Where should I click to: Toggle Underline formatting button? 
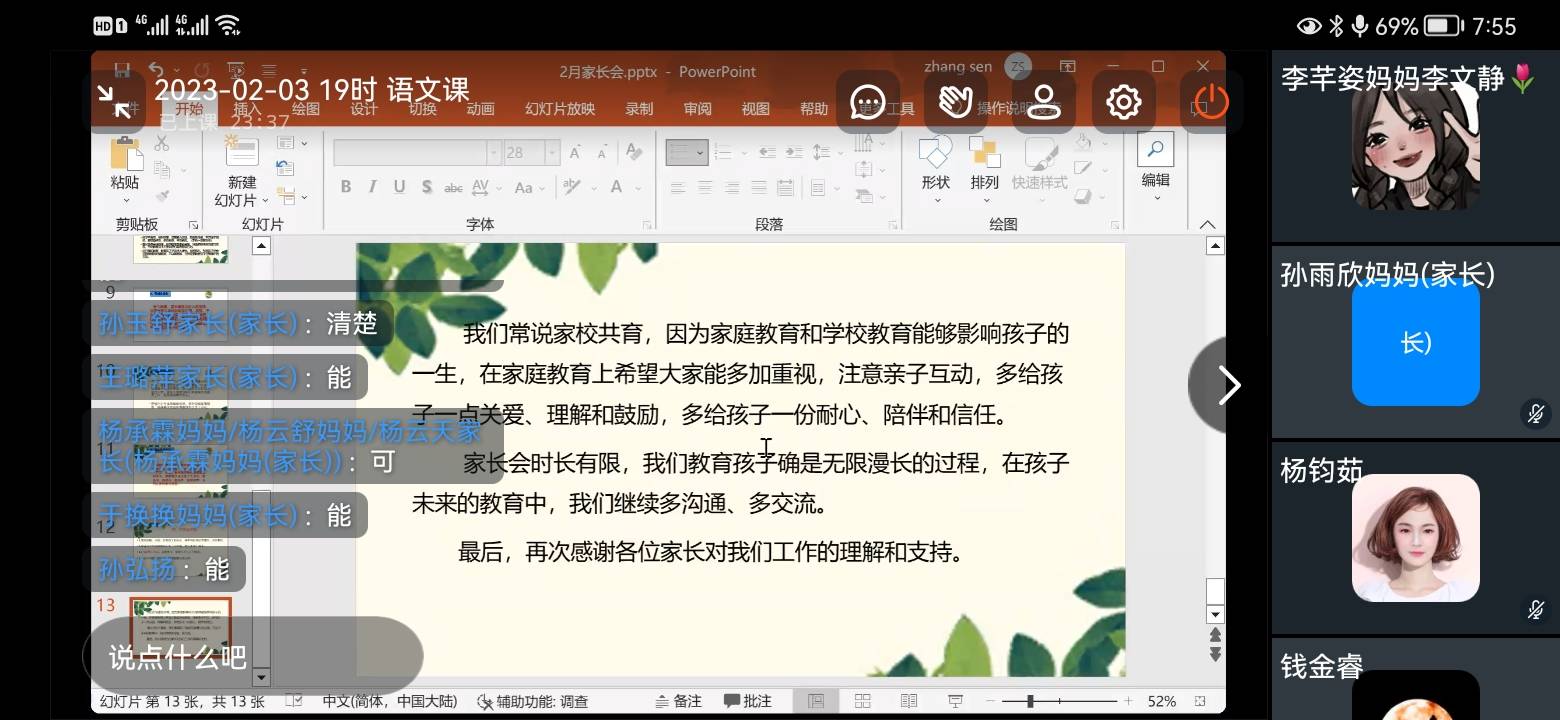400,187
